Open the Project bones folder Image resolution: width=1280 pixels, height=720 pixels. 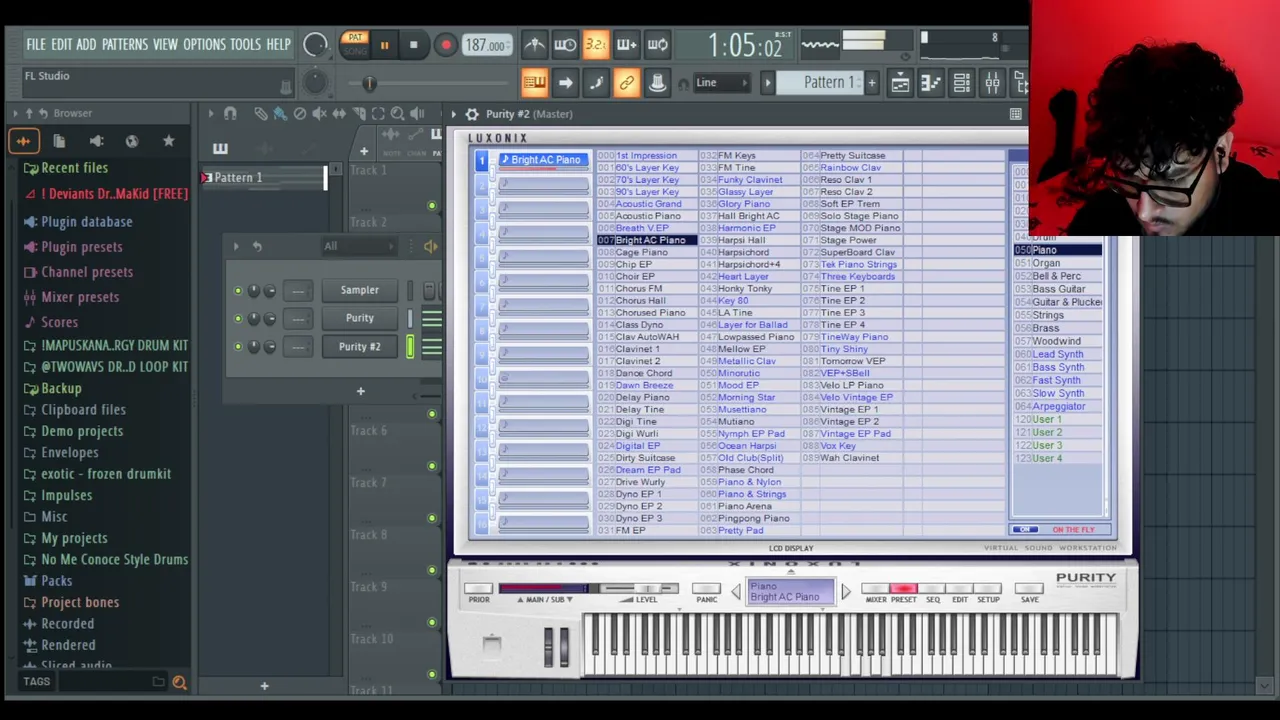tap(80, 602)
